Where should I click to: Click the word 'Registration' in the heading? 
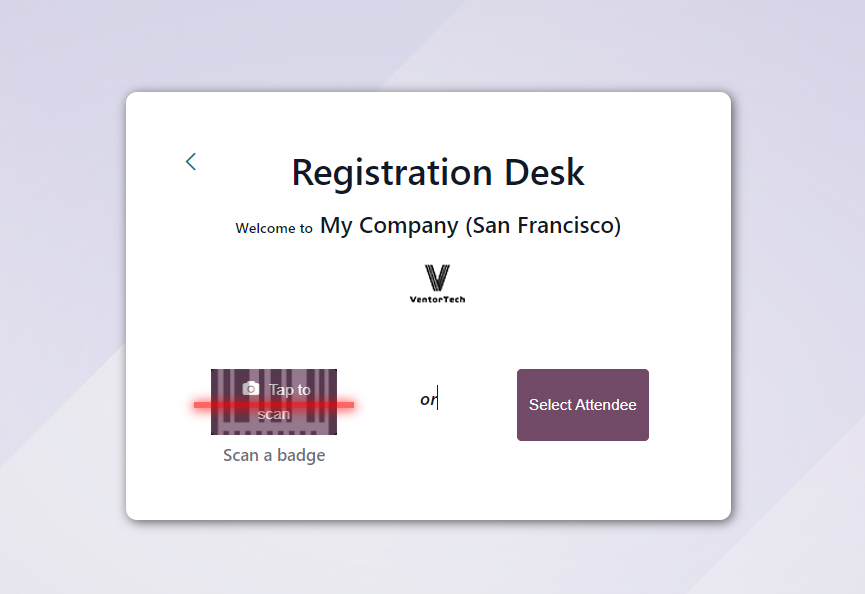tap(392, 174)
